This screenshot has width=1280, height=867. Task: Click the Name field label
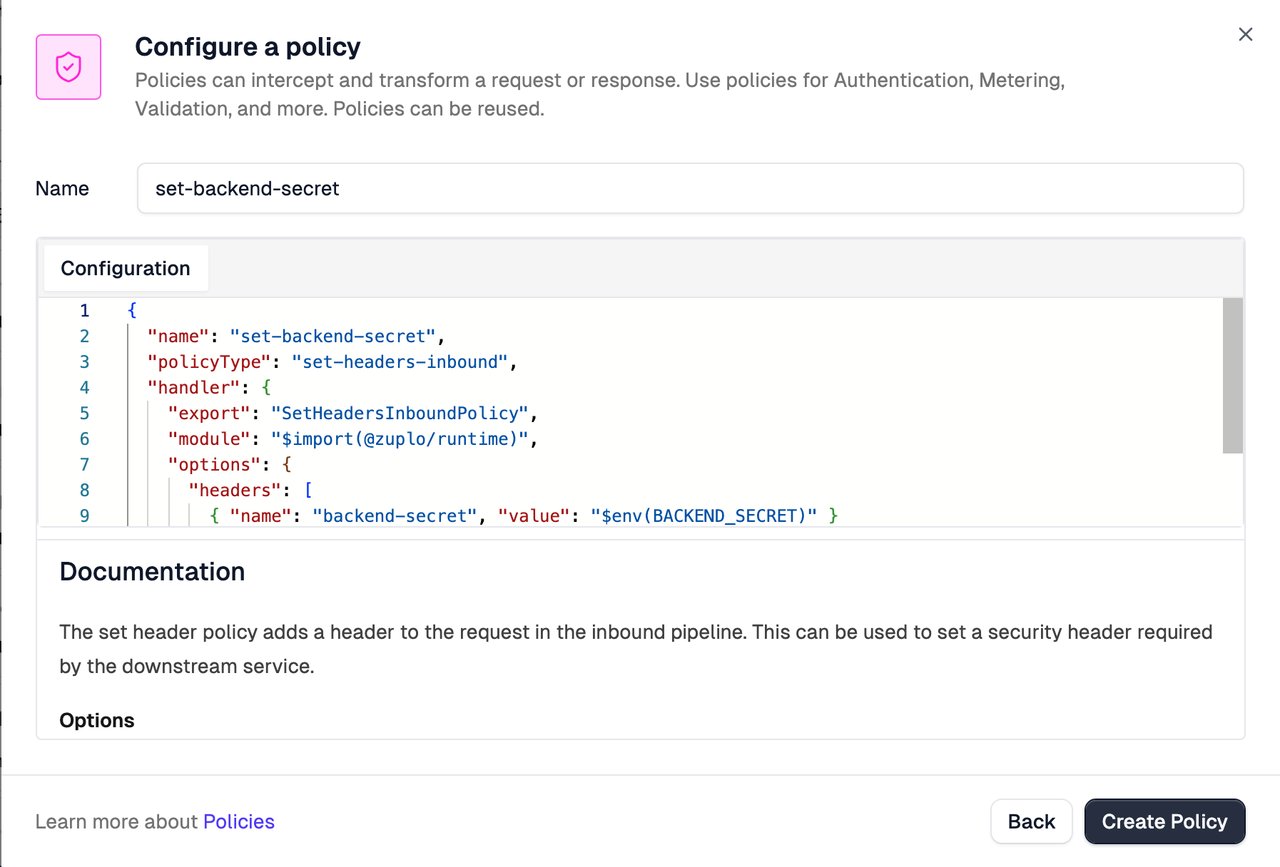(62, 188)
